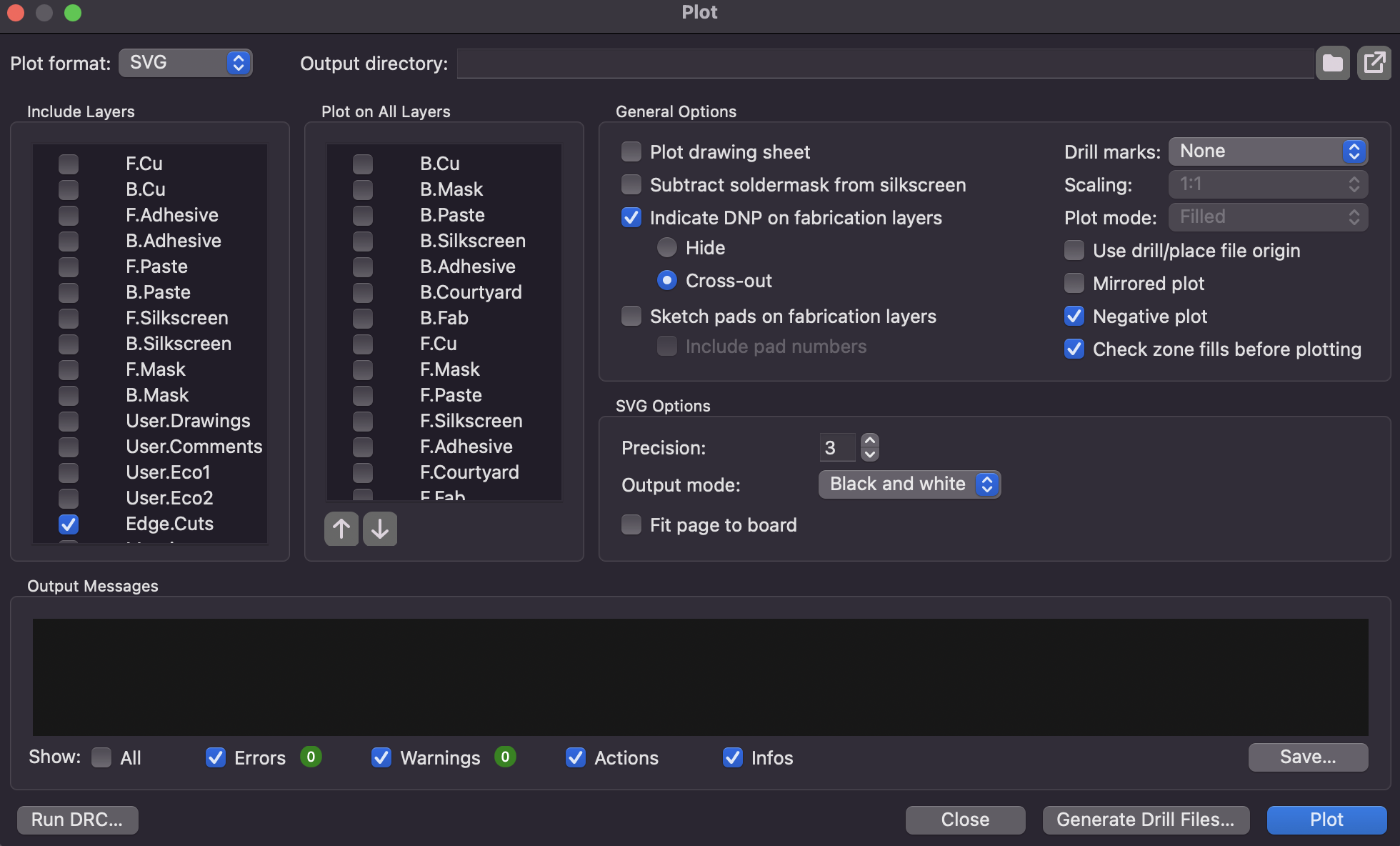This screenshot has height=846, width=1400.
Task: Check Plot drawing sheet option
Action: click(x=631, y=151)
